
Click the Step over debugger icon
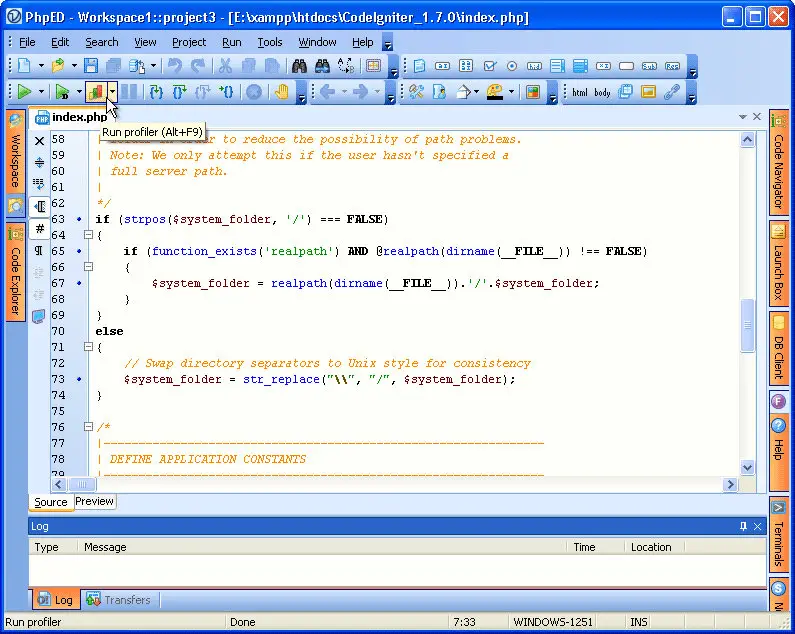[x=179, y=92]
